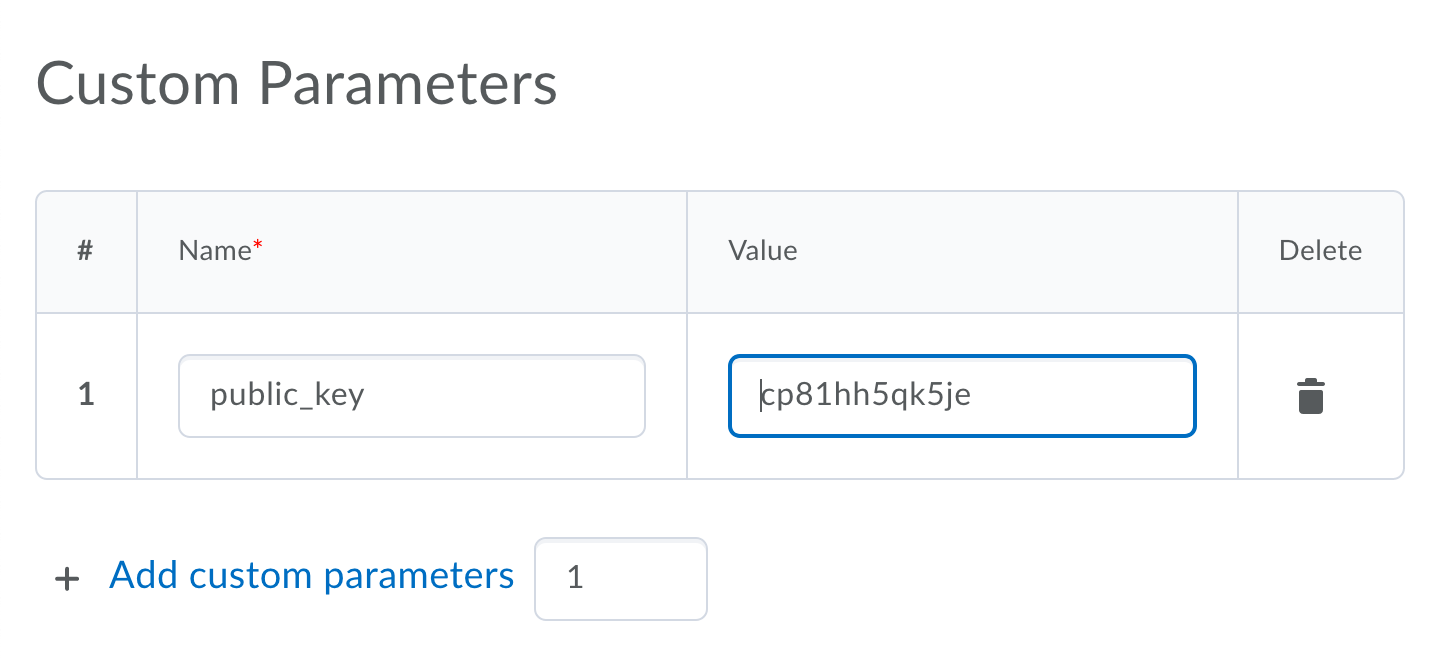
Task: Click the plus icon beside Add custom parameters
Action: pyautogui.click(x=66, y=579)
